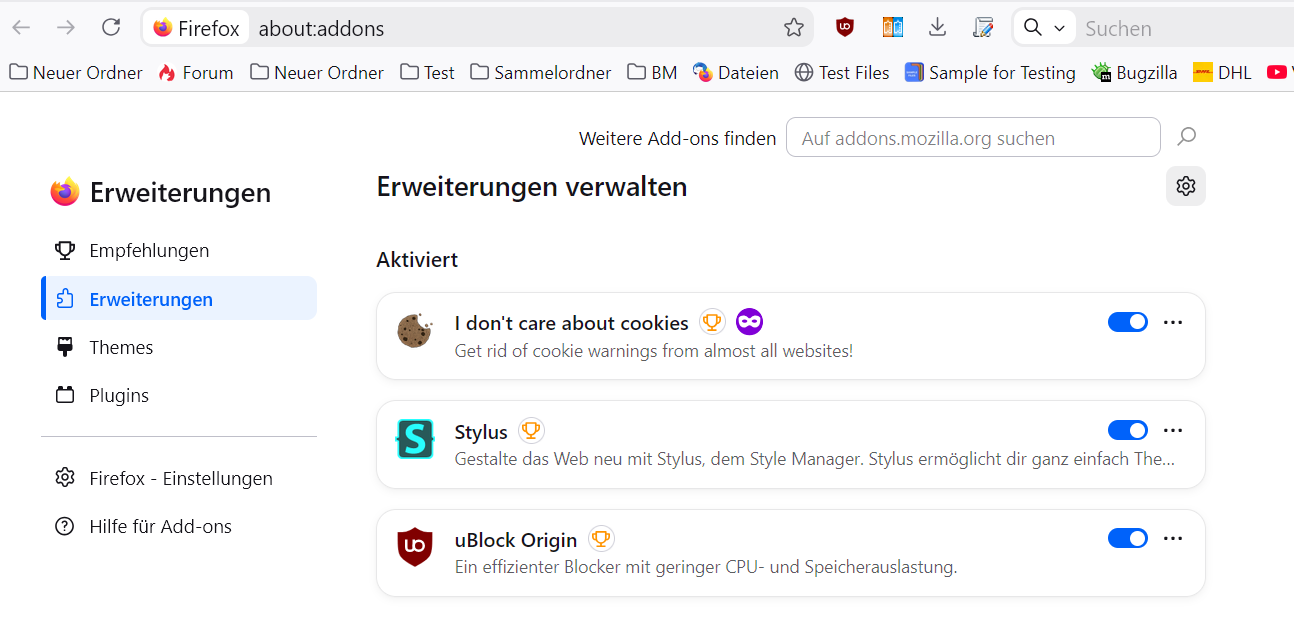Click the Stylus extension name

click(x=481, y=432)
